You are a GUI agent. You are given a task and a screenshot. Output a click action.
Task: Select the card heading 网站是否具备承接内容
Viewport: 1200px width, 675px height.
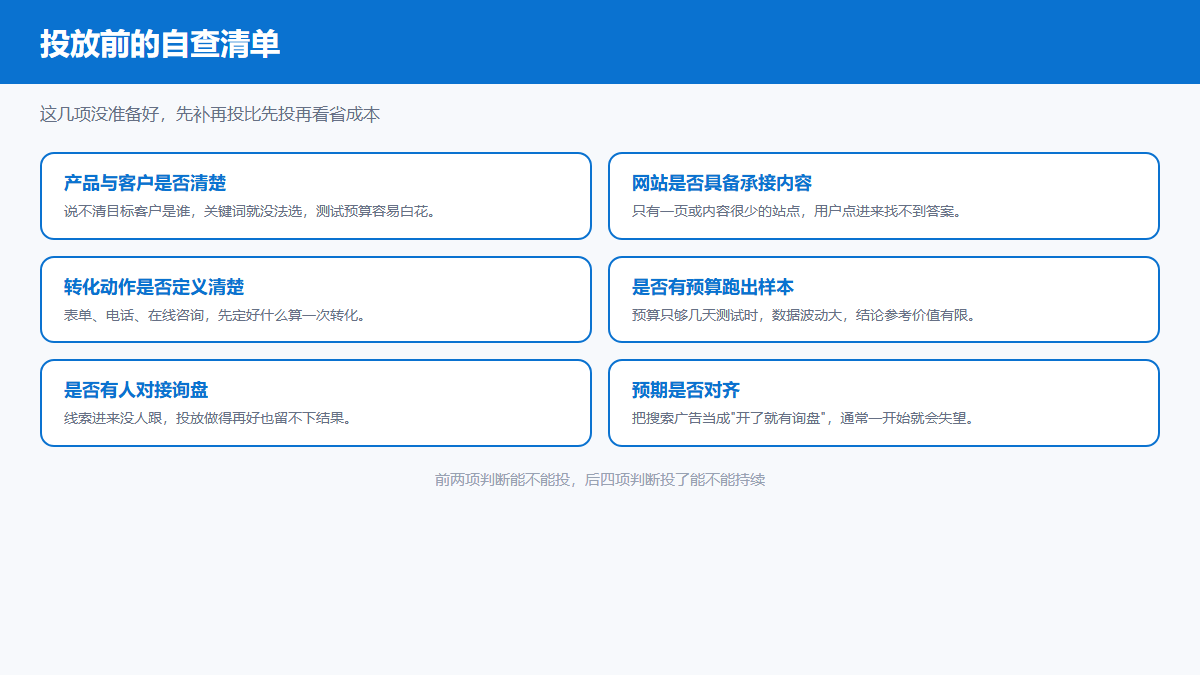[x=722, y=183]
